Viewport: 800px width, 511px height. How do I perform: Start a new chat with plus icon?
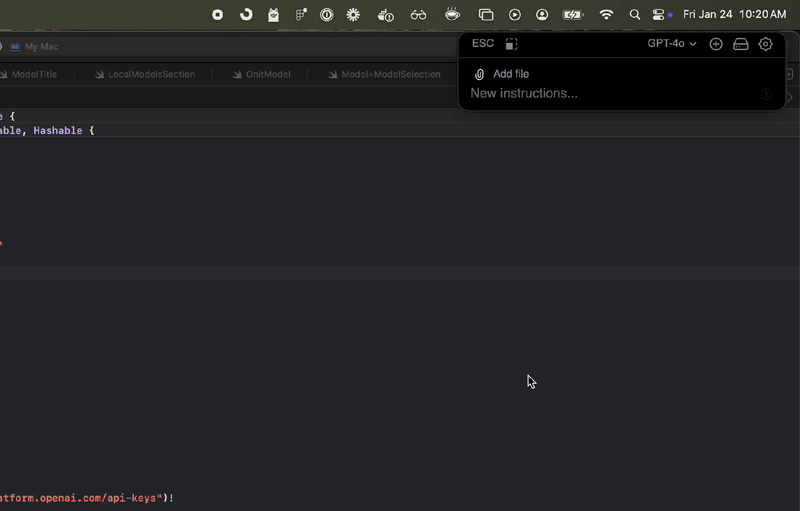pos(716,44)
